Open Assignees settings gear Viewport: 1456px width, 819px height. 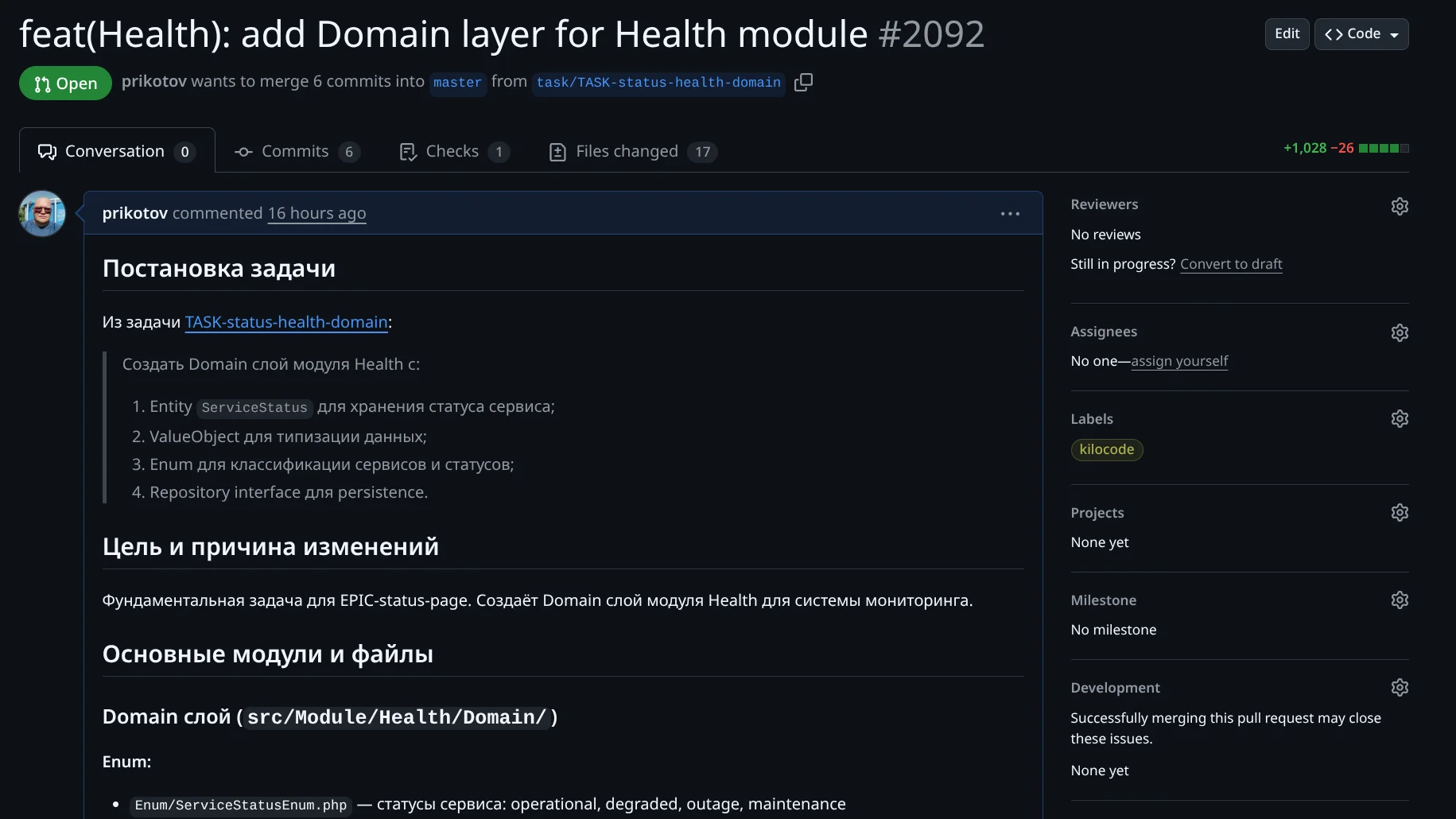point(1400,332)
